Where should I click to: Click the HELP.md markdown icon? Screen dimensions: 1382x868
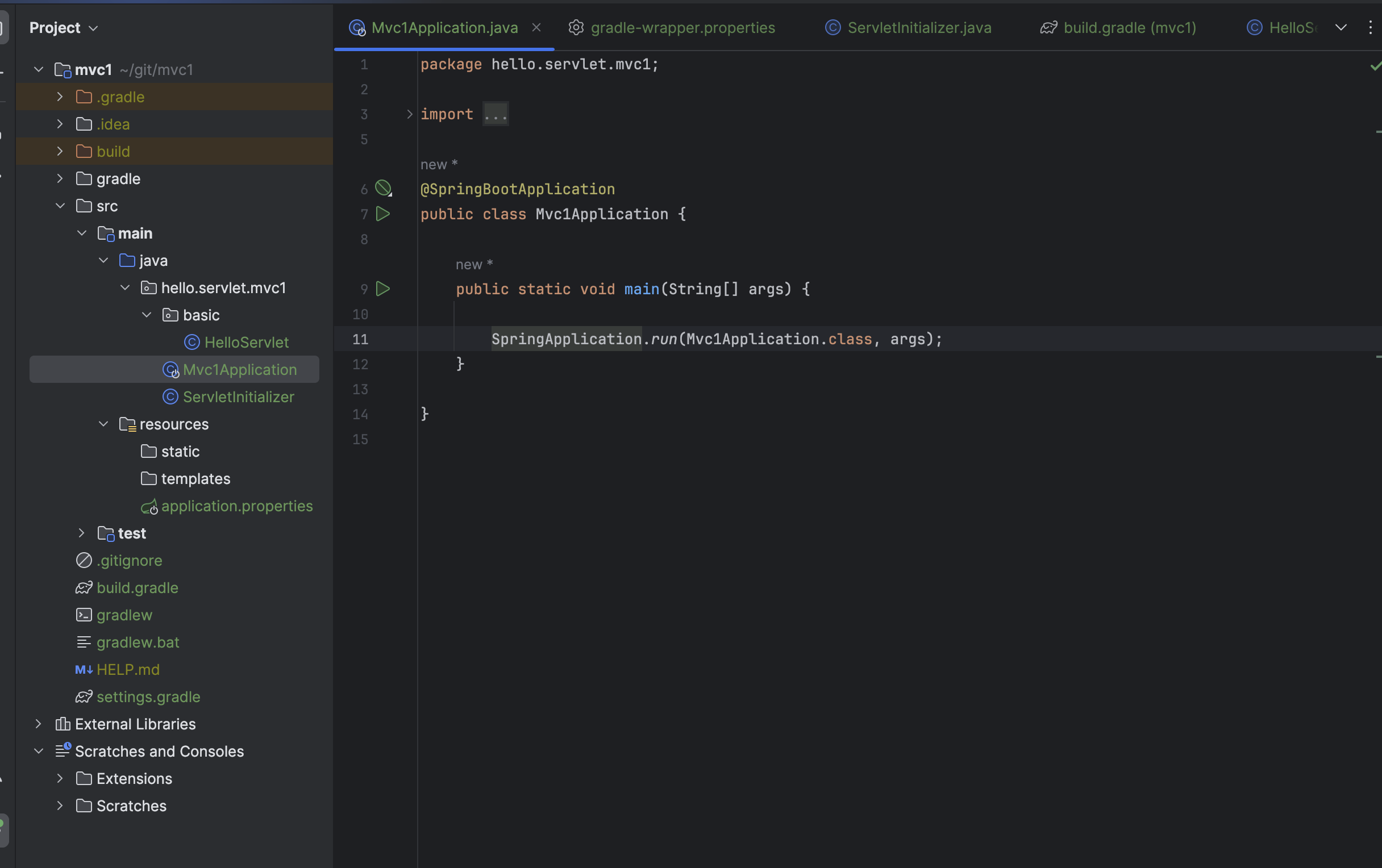[x=84, y=670]
